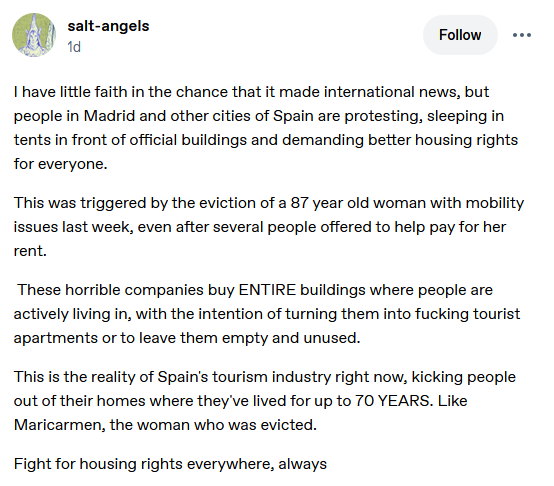Click the phrase '70 YEARS' in the post
Image resolution: width=554 pixels, height=486 pixels.
[x=393, y=401]
